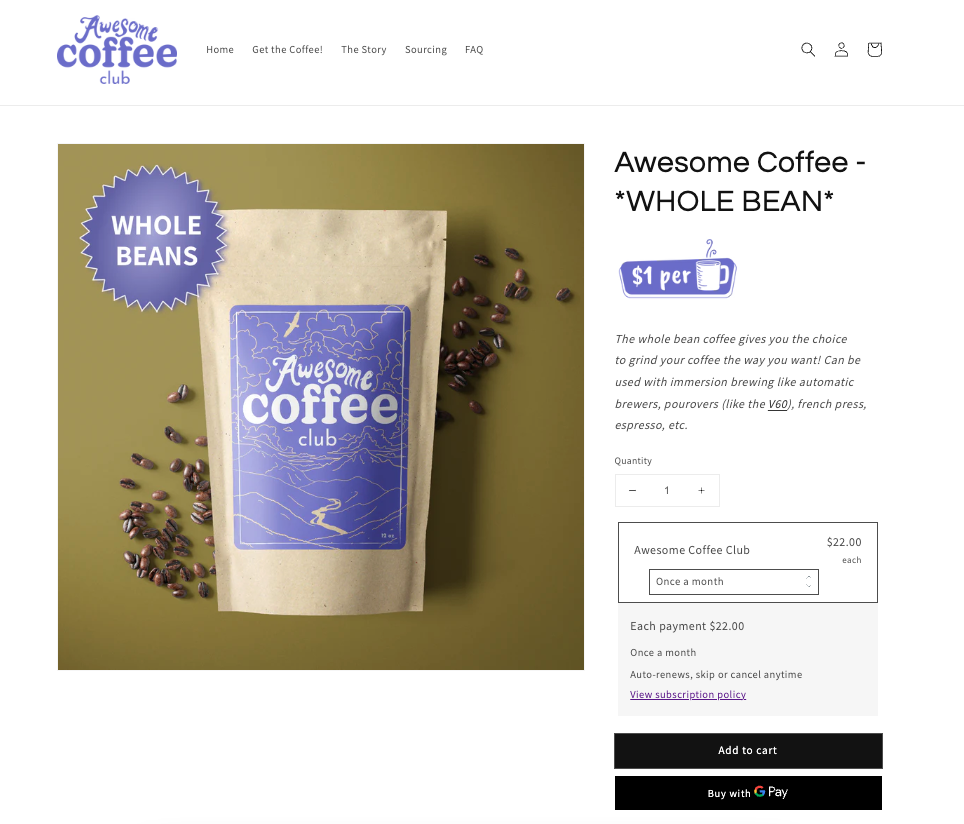
Task: Click the $1 per cup badge
Action: click(677, 269)
